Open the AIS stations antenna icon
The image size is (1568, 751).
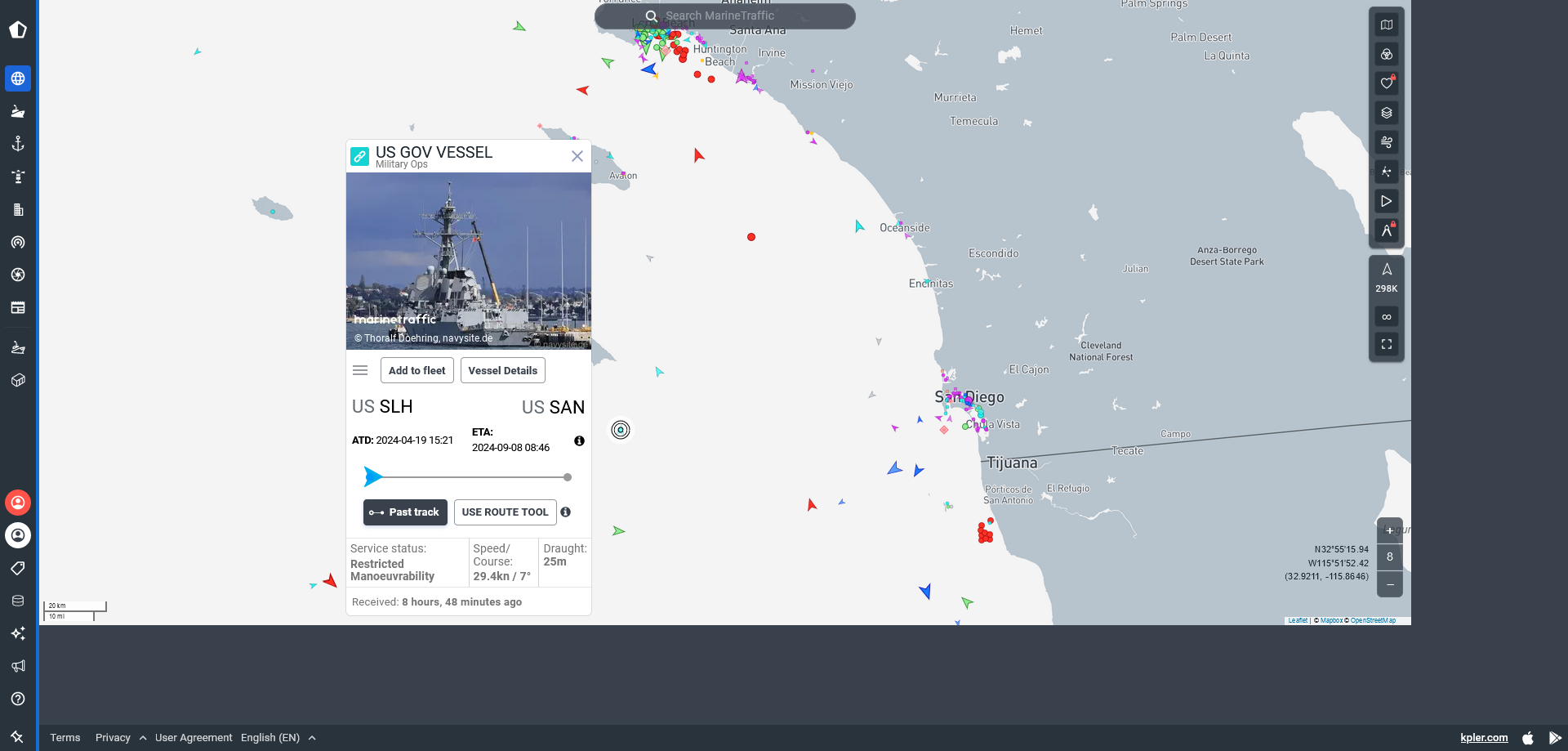[x=18, y=242]
